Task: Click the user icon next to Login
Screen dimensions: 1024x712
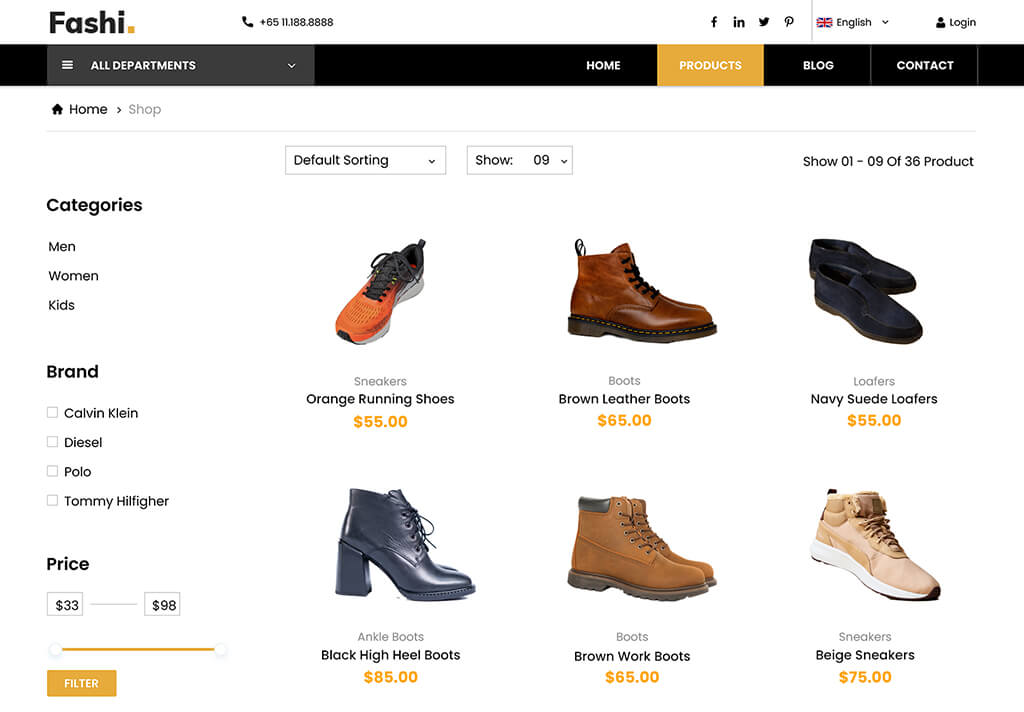Action: pos(940,22)
